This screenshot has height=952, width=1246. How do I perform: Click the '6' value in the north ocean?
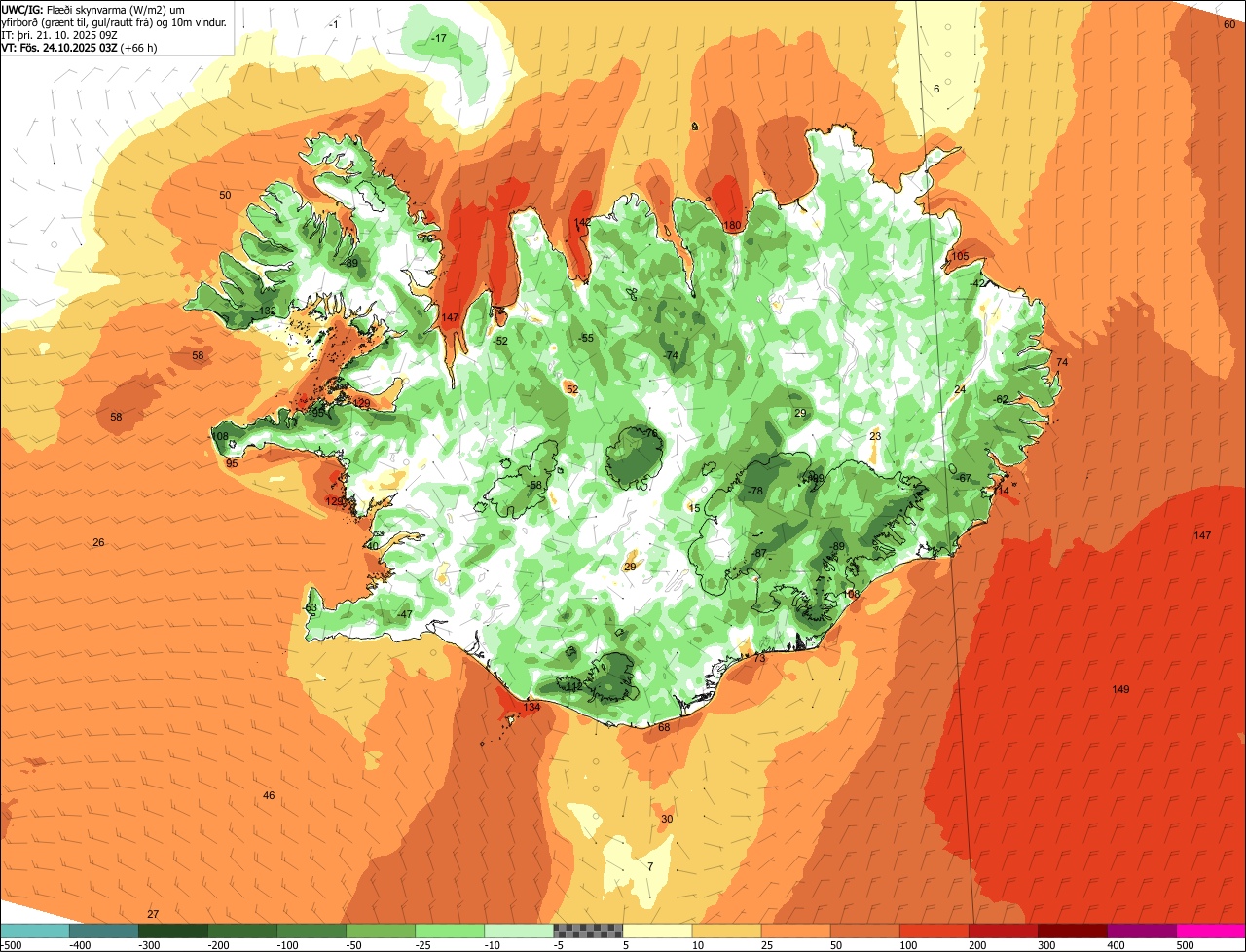(936, 89)
